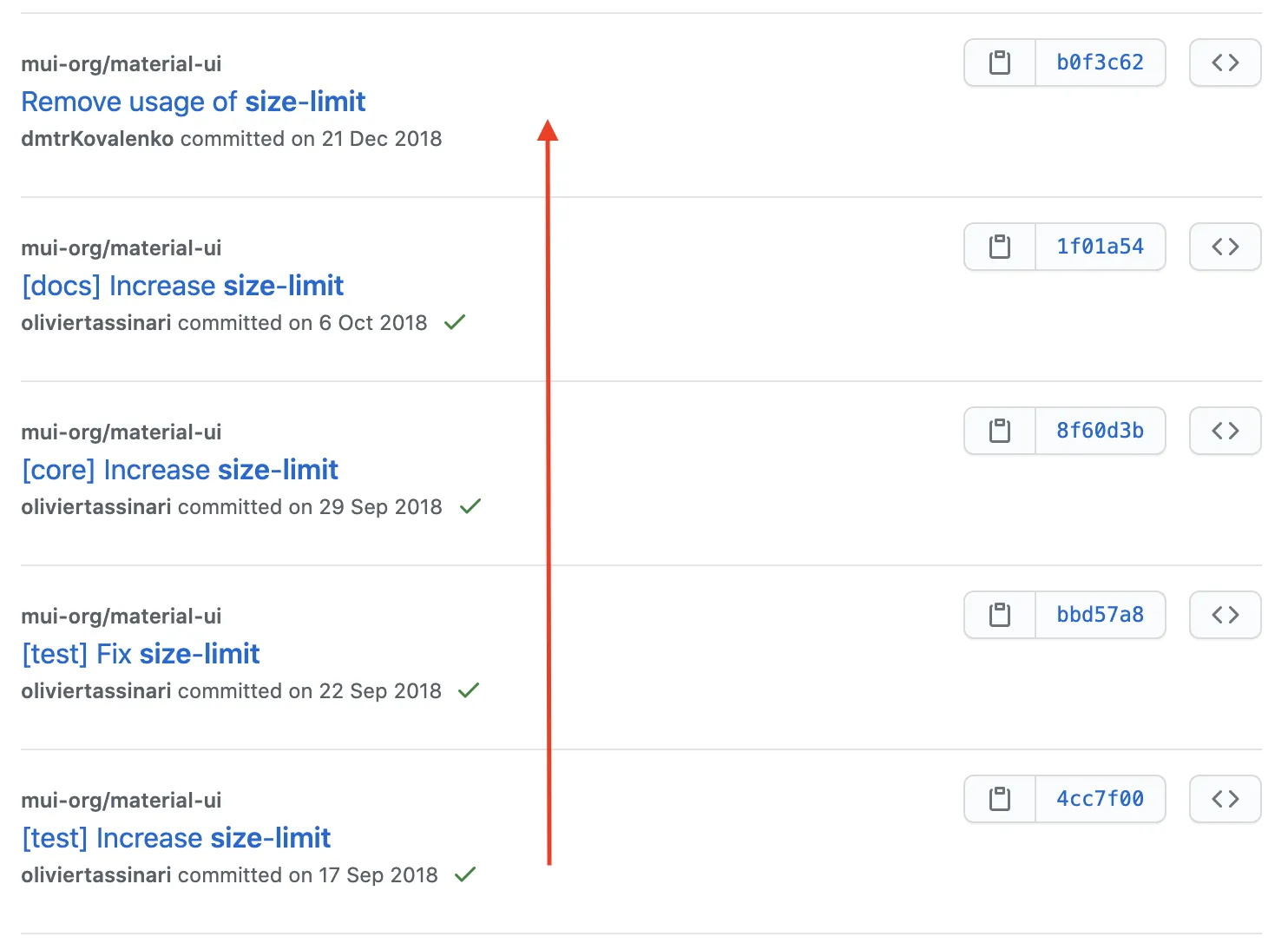Browse repository at commit 8f60d3b
The height and width of the screenshot is (950, 1288).
tap(1225, 431)
